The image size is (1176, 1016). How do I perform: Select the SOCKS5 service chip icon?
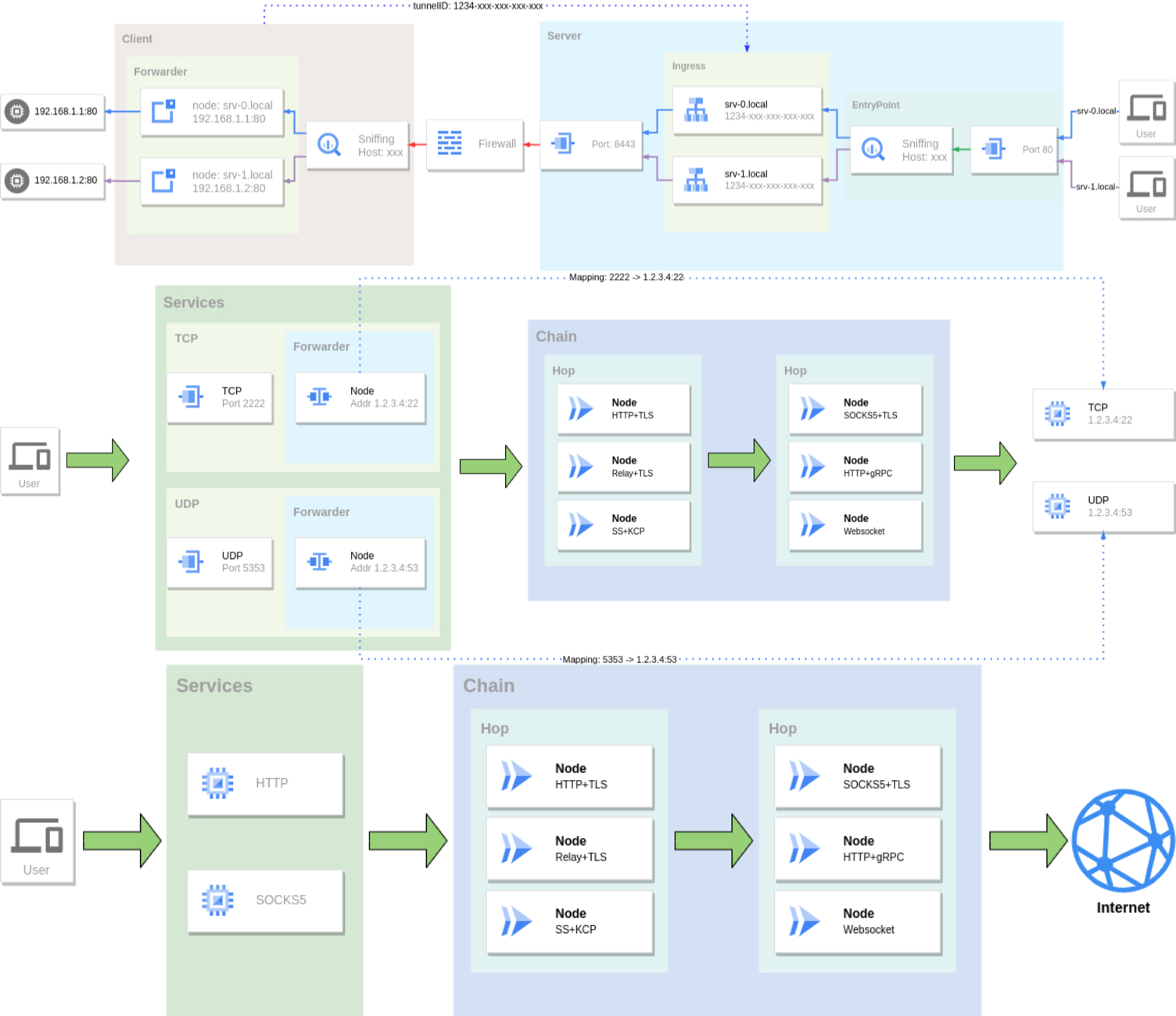(x=217, y=900)
